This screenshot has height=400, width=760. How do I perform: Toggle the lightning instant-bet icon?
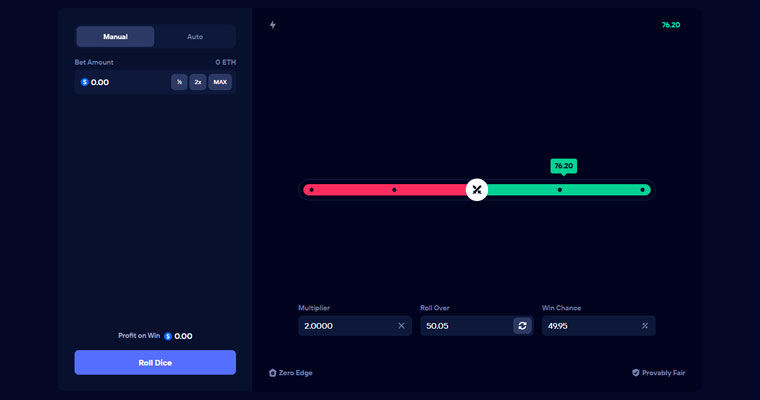(x=272, y=25)
